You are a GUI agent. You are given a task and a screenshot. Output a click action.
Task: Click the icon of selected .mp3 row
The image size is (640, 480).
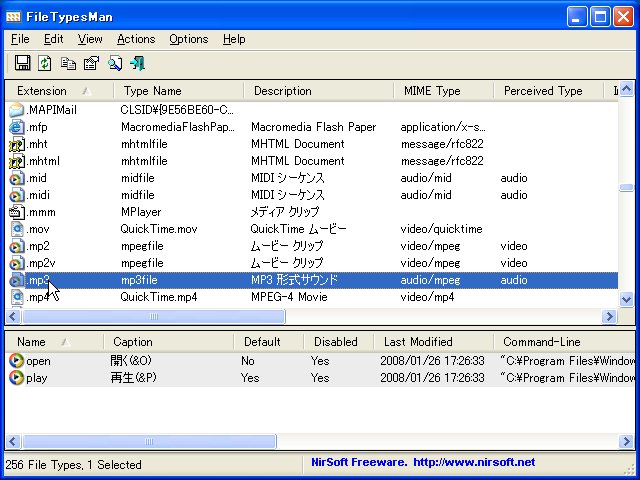click(16, 280)
